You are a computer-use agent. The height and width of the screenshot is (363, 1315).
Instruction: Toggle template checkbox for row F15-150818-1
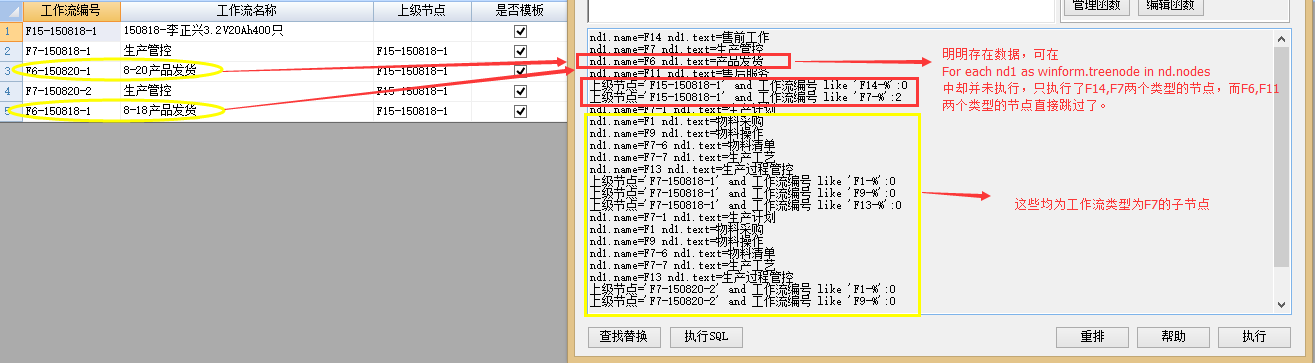(x=520, y=31)
